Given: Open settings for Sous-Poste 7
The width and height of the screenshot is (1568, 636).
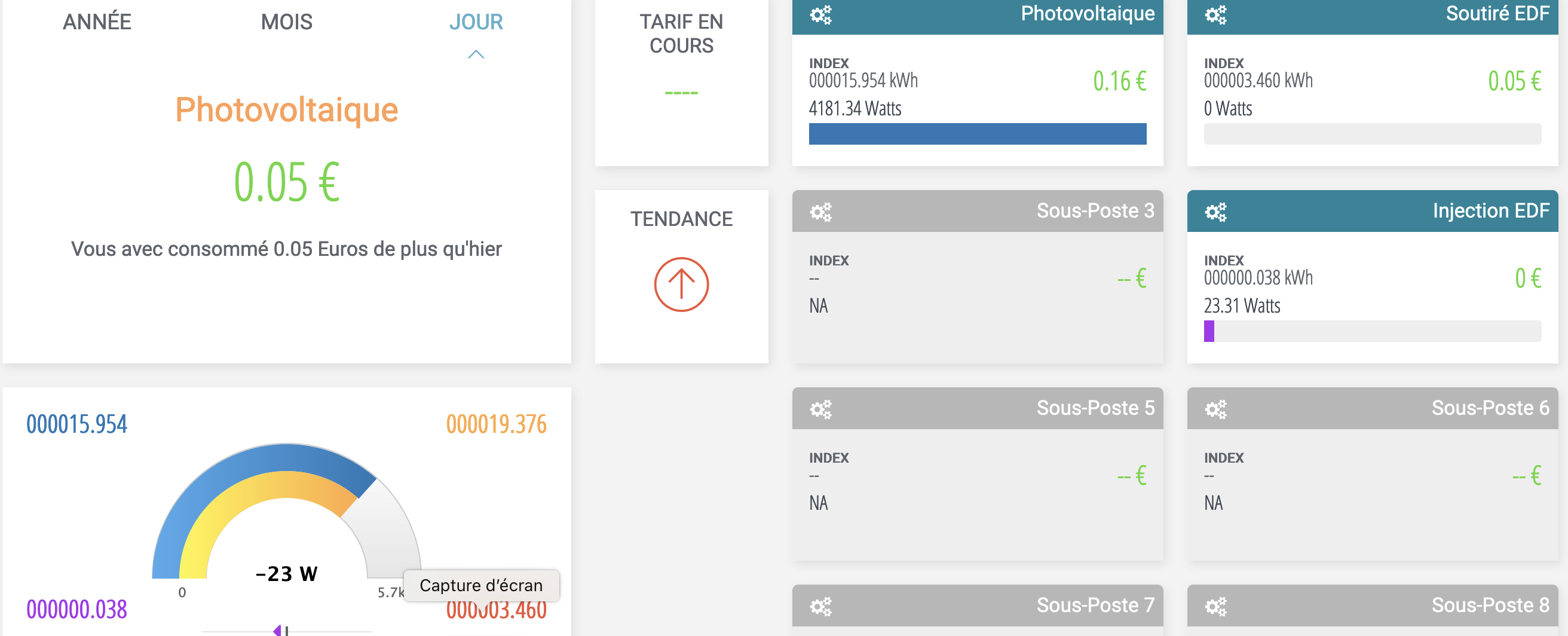Looking at the screenshot, I should pyautogui.click(x=822, y=606).
